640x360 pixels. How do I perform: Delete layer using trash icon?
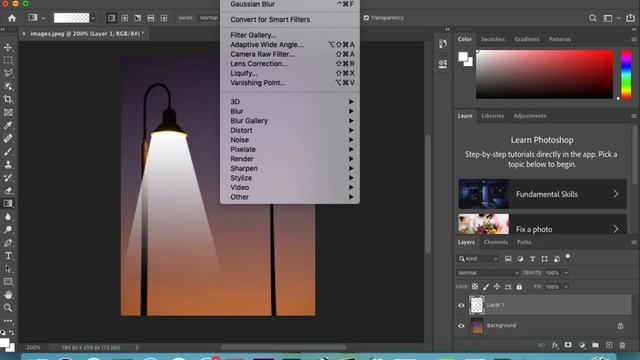coord(622,345)
